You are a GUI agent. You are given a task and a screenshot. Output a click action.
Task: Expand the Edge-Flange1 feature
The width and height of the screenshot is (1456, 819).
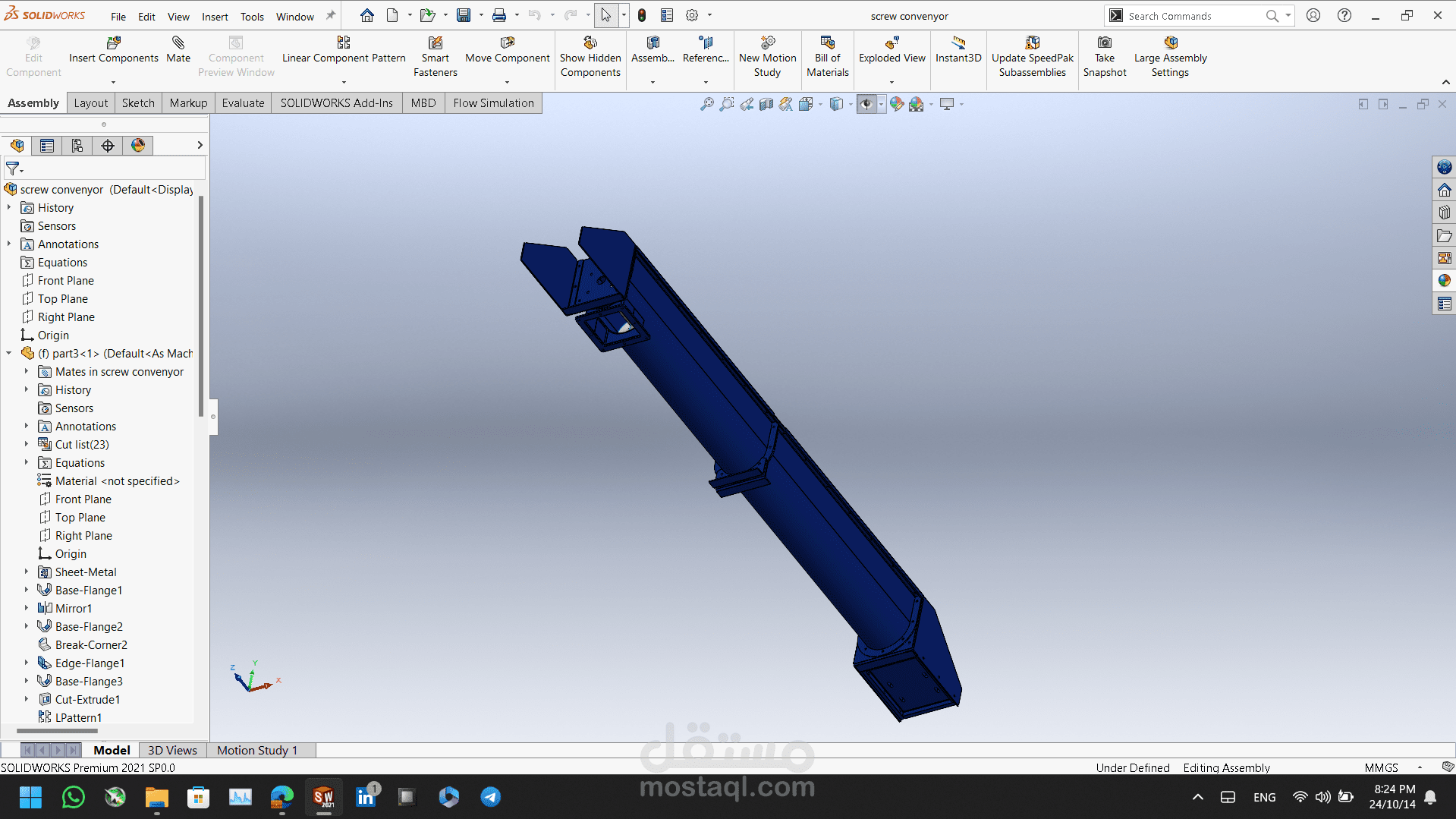pos(27,663)
